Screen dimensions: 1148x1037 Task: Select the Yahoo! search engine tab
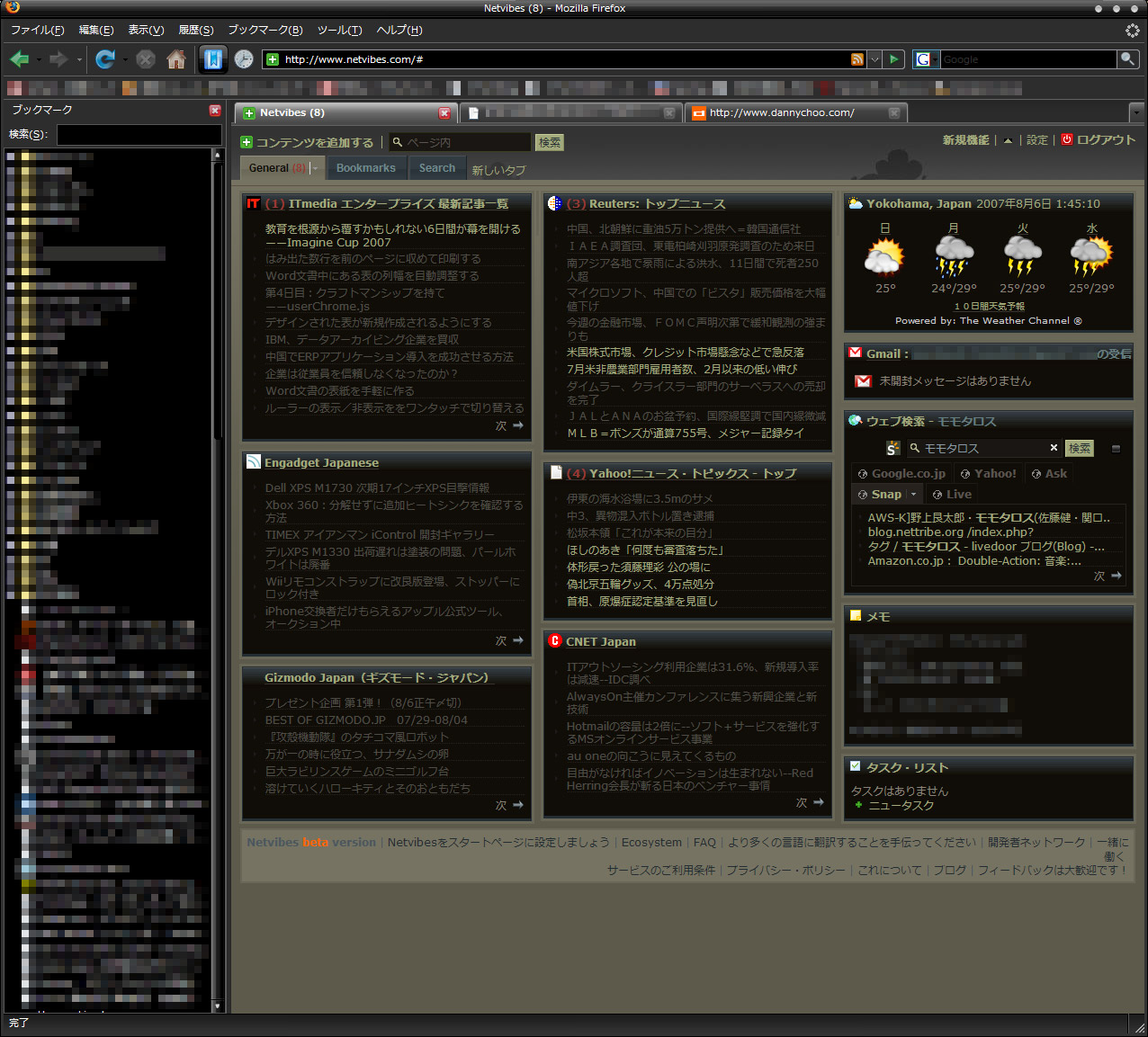click(988, 473)
